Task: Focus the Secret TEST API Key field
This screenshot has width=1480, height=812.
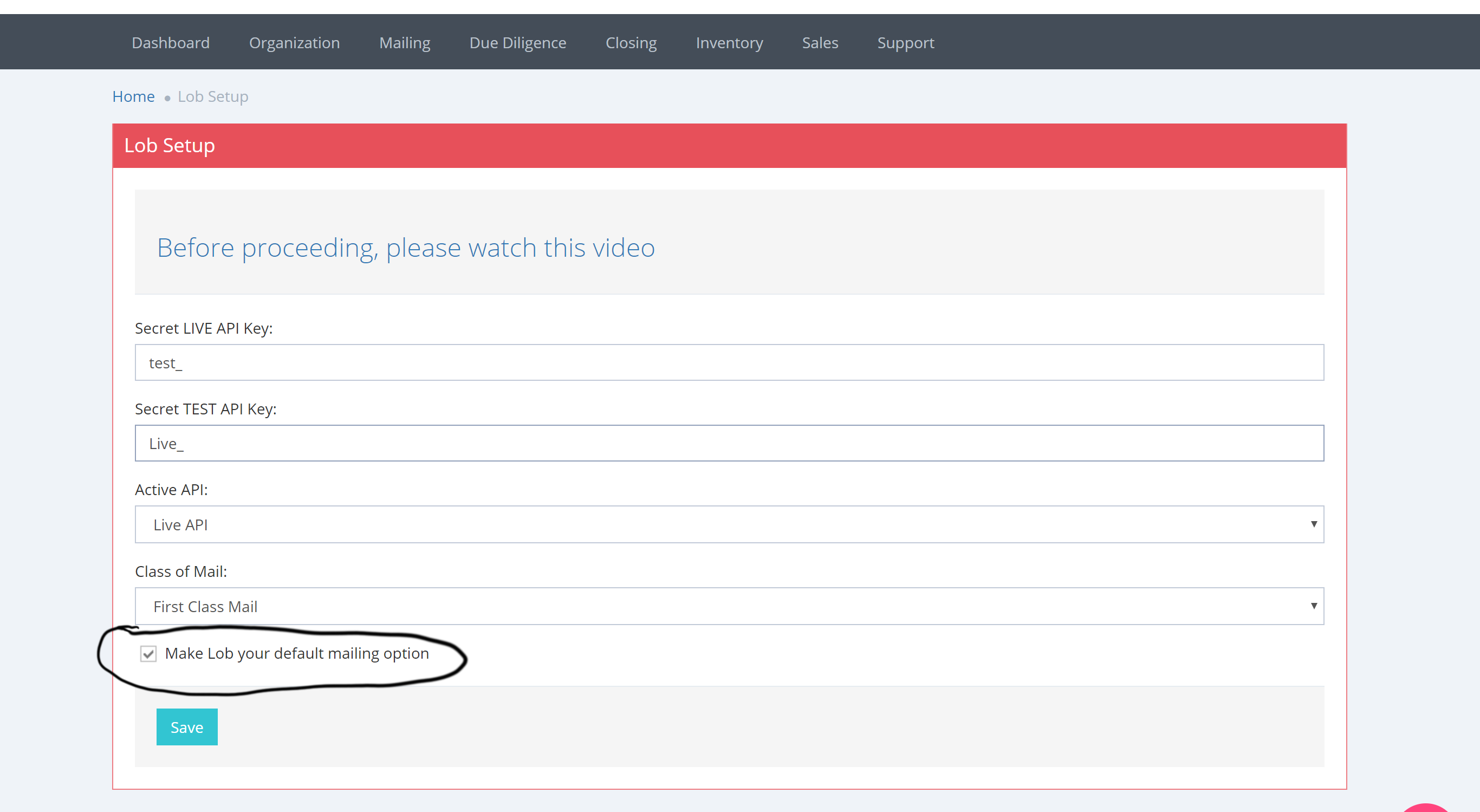Action: (x=729, y=443)
